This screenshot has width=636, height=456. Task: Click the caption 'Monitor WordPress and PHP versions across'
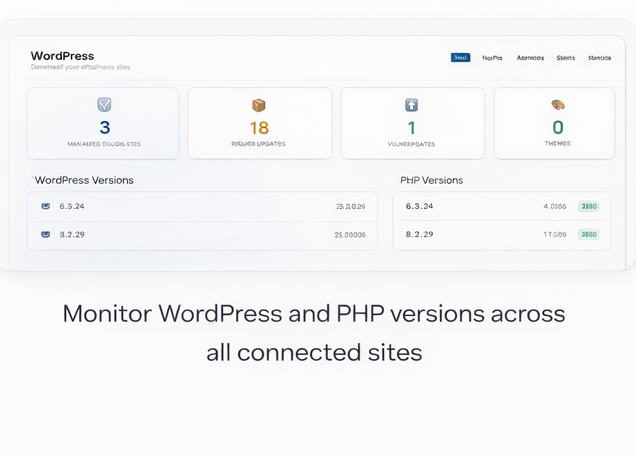[x=314, y=314]
